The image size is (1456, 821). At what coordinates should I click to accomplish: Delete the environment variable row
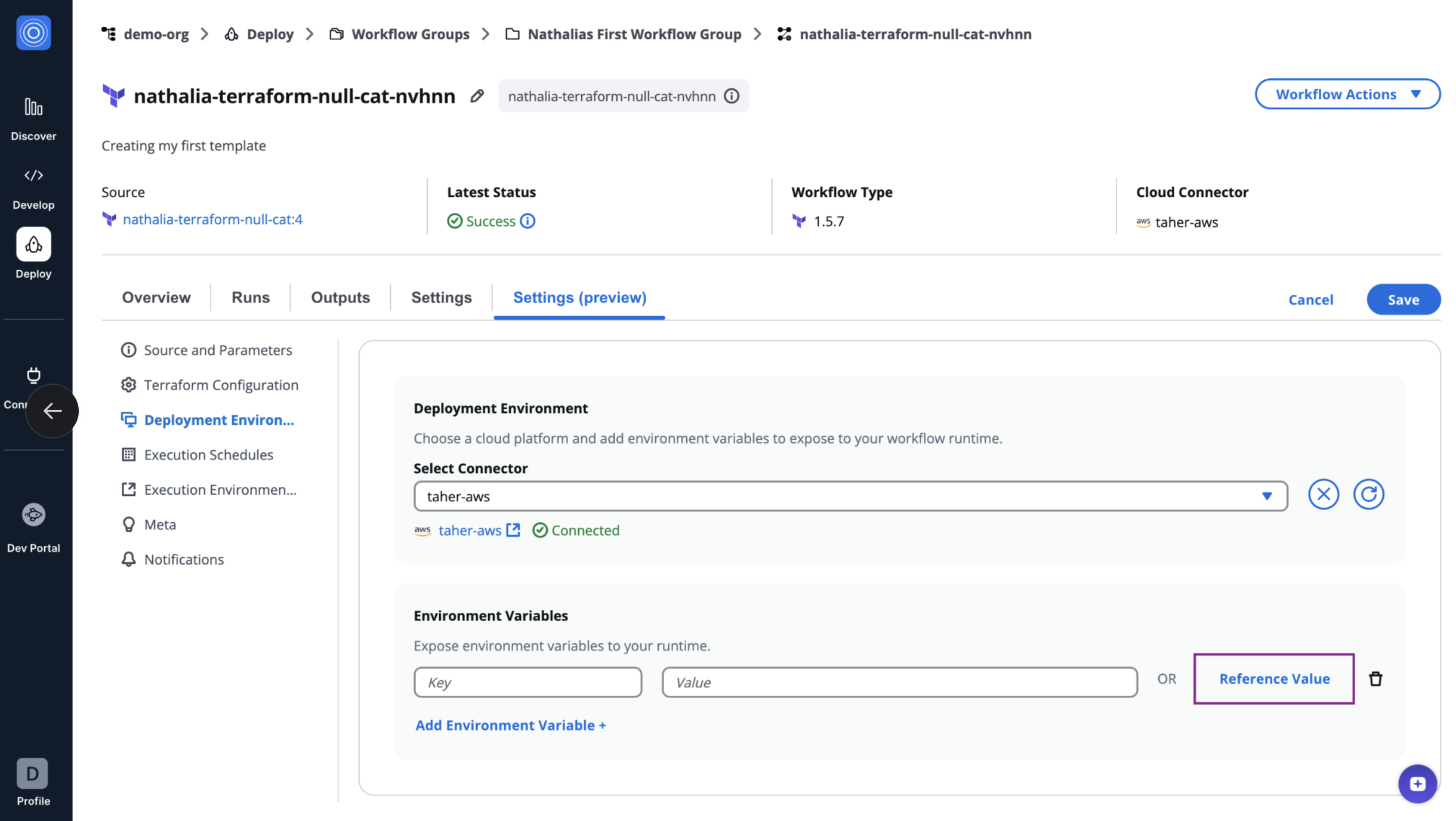pyautogui.click(x=1375, y=678)
